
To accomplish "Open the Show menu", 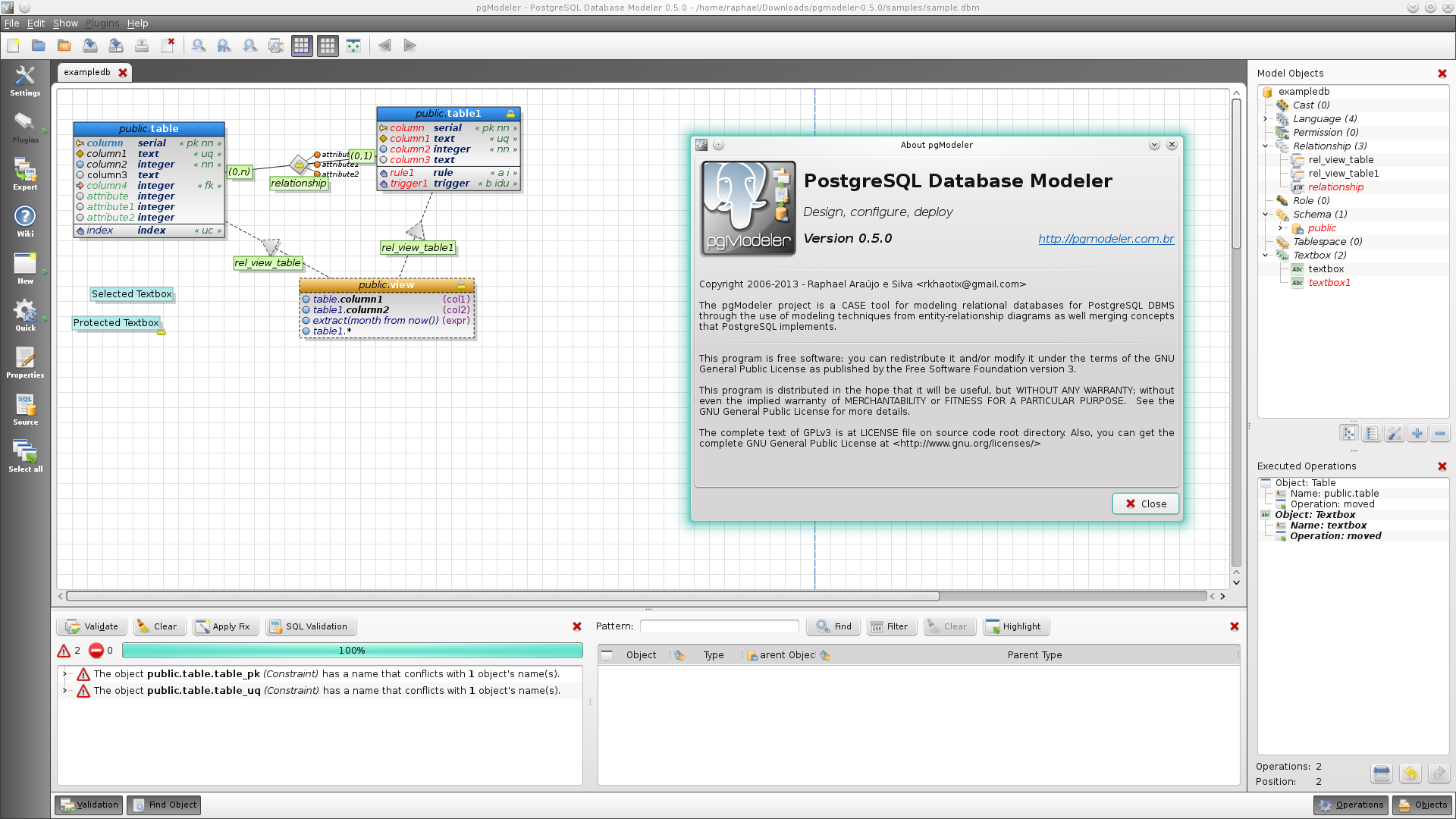I will click(x=65, y=24).
